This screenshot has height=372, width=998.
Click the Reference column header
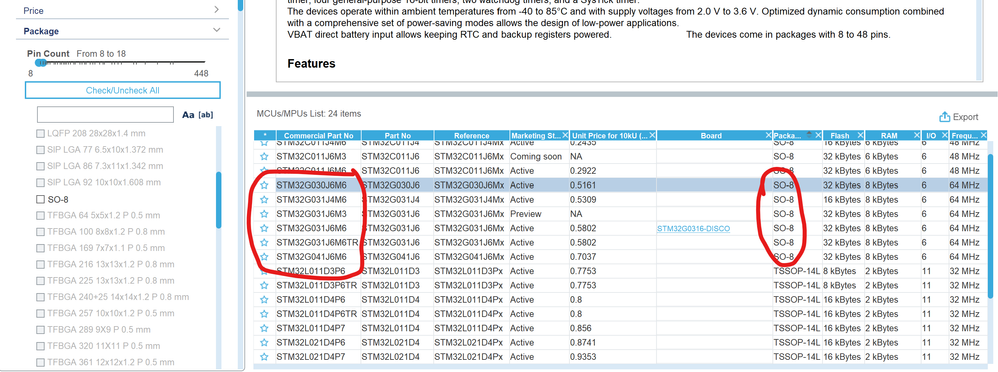pyautogui.click(x=472, y=136)
